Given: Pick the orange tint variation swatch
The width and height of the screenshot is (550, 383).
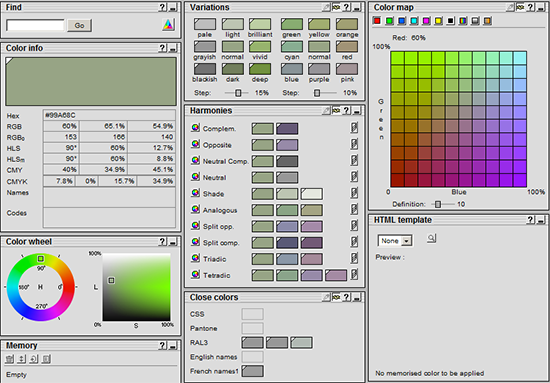Looking at the screenshot, I should pyautogui.click(x=347, y=24).
